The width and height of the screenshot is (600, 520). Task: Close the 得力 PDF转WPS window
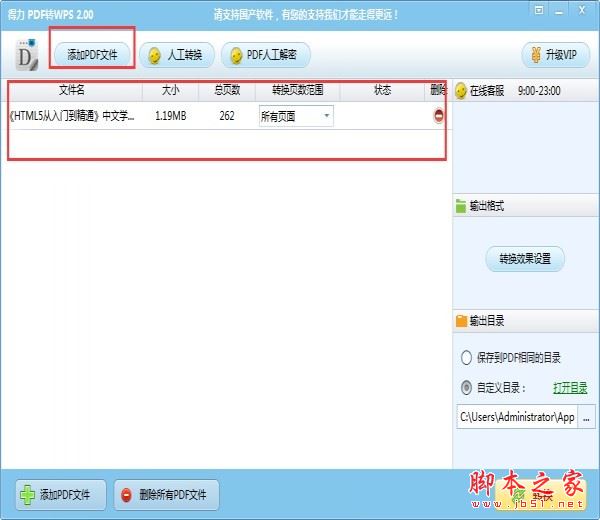(582, 10)
